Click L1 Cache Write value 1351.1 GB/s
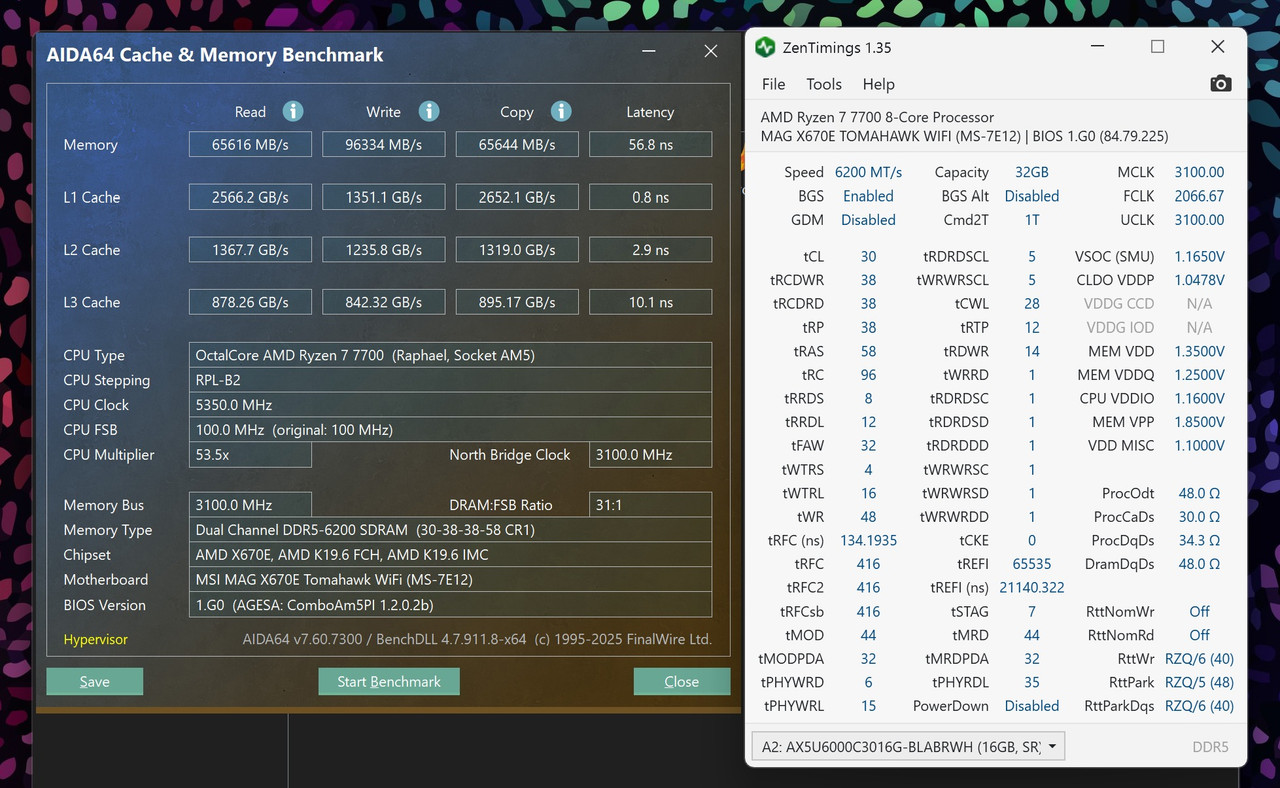Image resolution: width=1280 pixels, height=788 pixels. (x=383, y=197)
